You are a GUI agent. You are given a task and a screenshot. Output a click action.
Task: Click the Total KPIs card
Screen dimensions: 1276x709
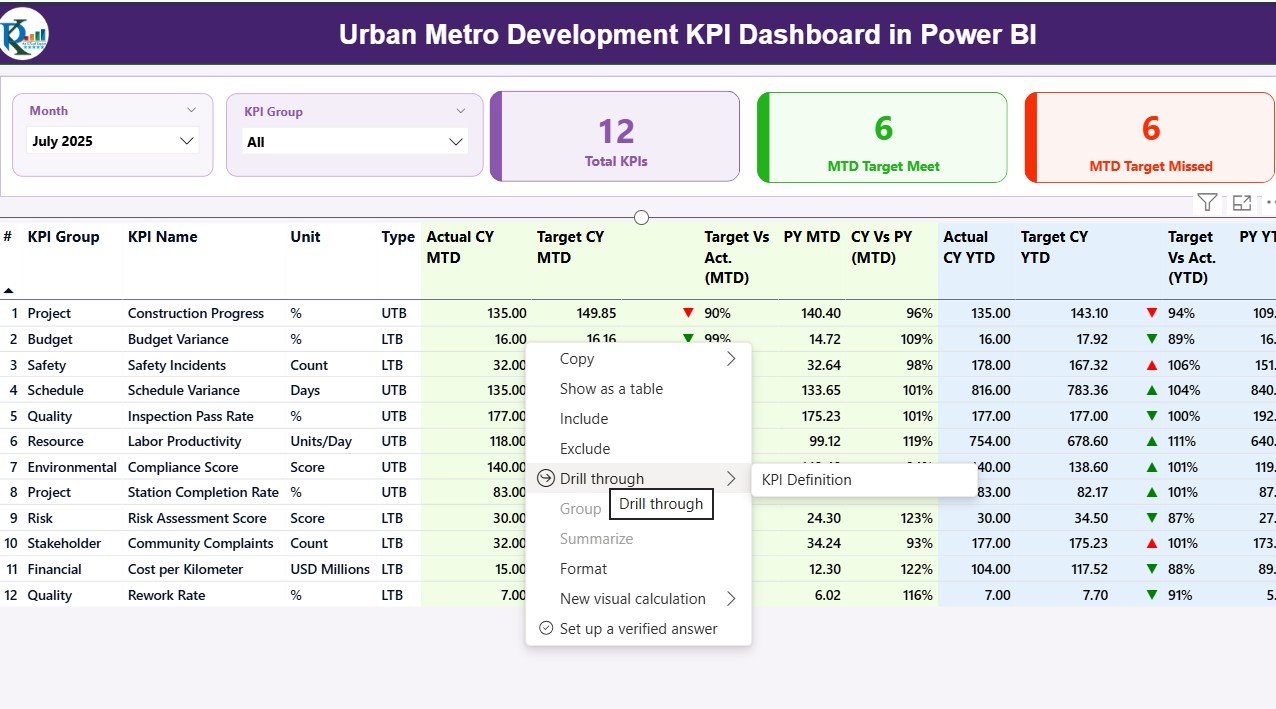pyautogui.click(x=615, y=138)
